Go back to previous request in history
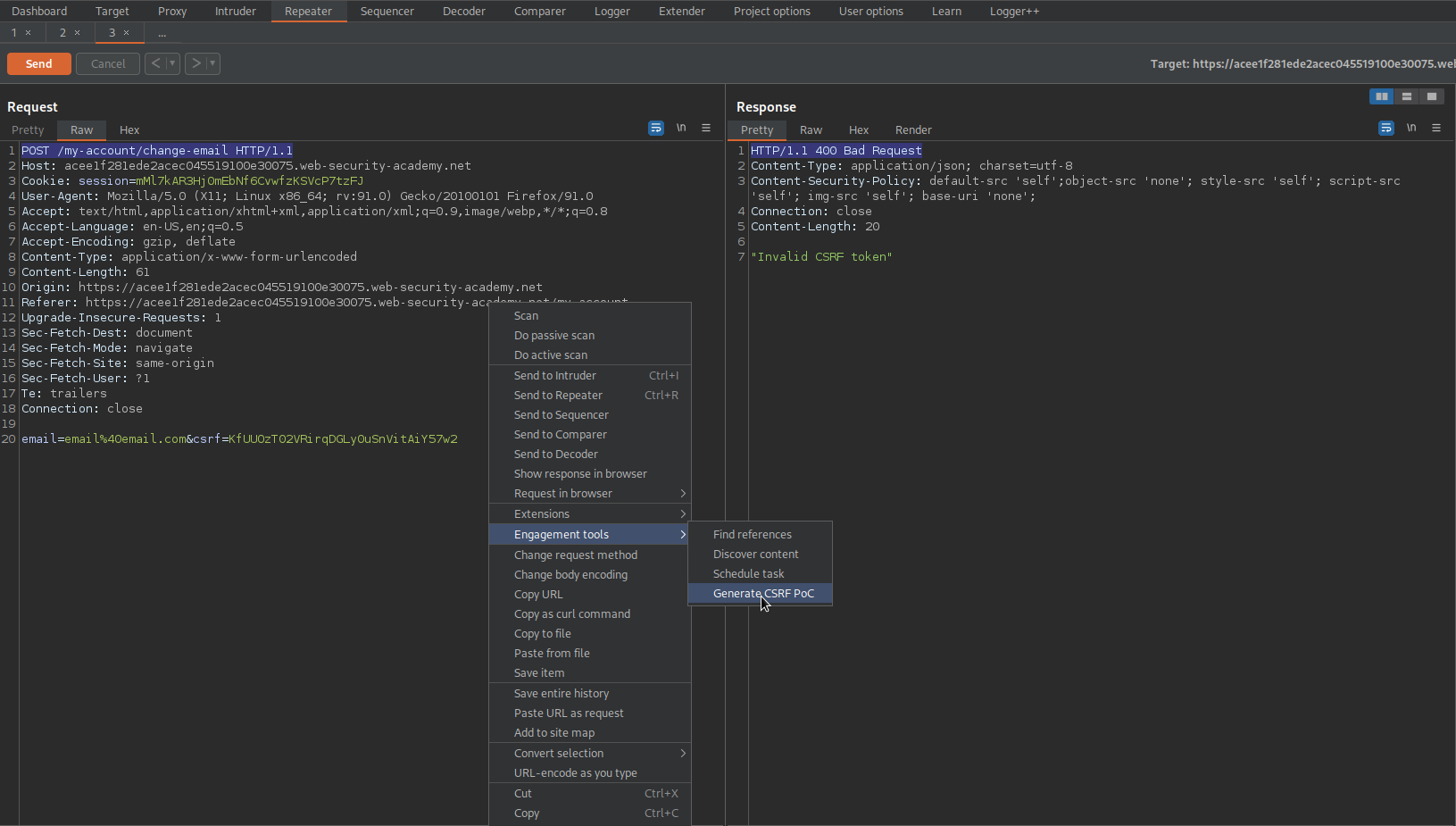 [x=156, y=63]
